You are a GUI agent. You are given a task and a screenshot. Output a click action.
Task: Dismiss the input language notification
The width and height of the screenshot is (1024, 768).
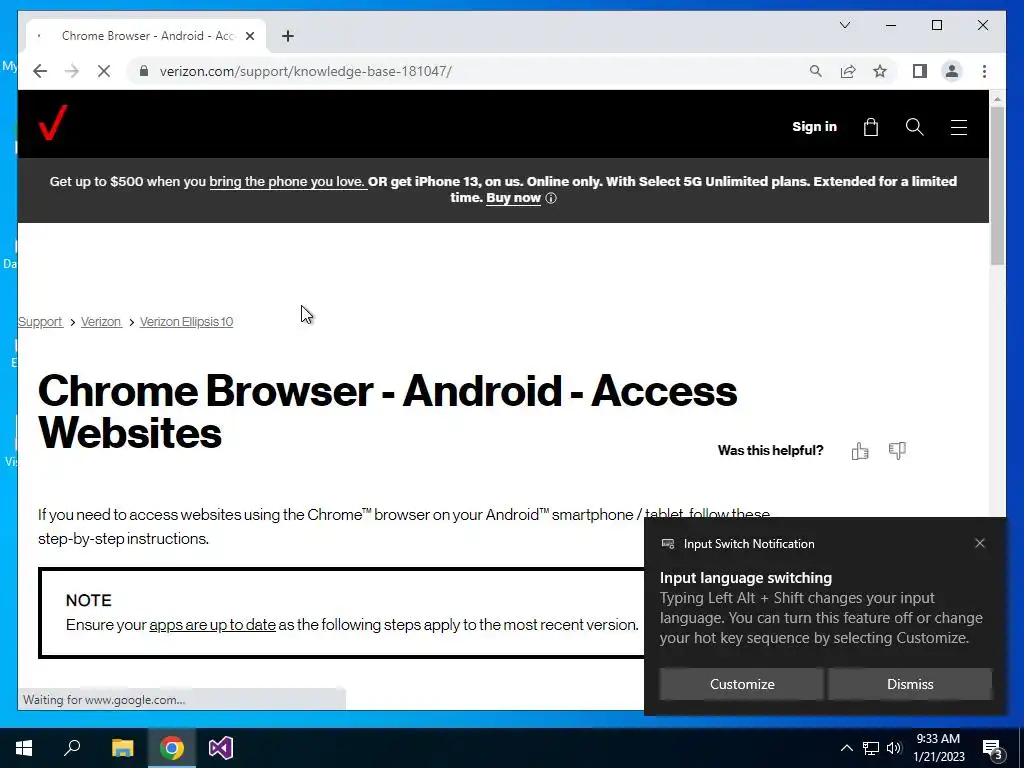[910, 684]
